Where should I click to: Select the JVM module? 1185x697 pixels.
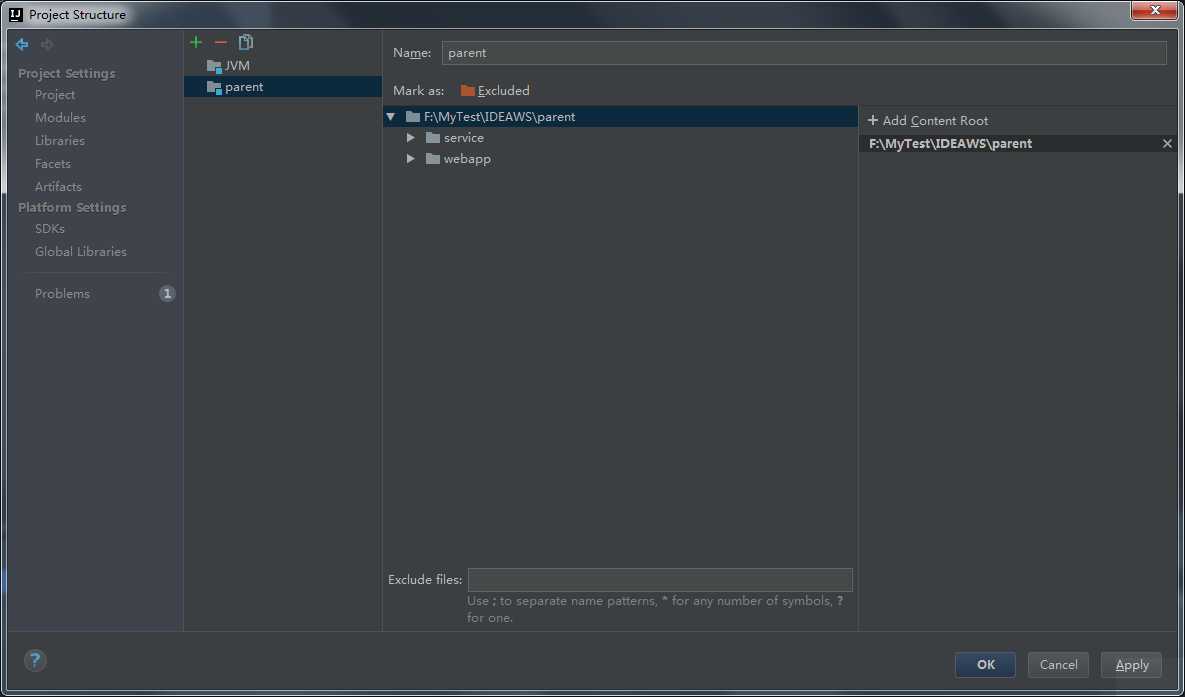[283, 66]
